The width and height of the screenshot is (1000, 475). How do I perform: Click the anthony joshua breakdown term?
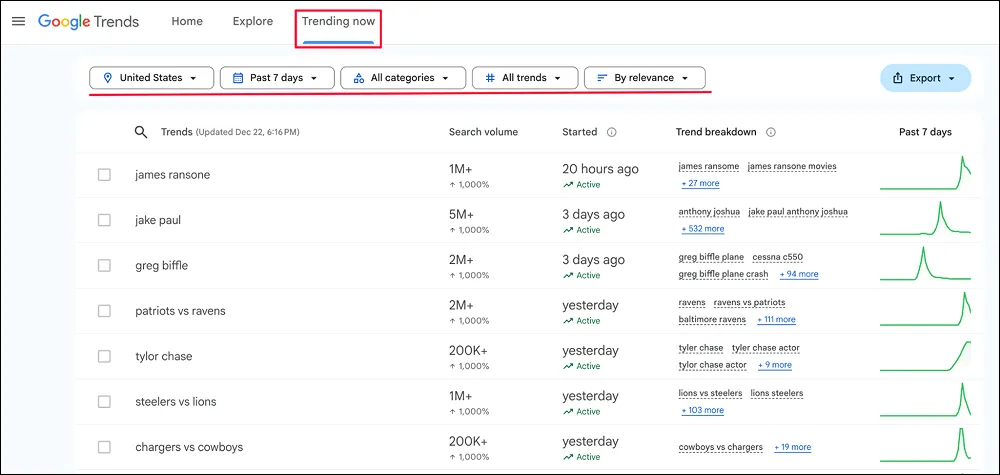(709, 212)
